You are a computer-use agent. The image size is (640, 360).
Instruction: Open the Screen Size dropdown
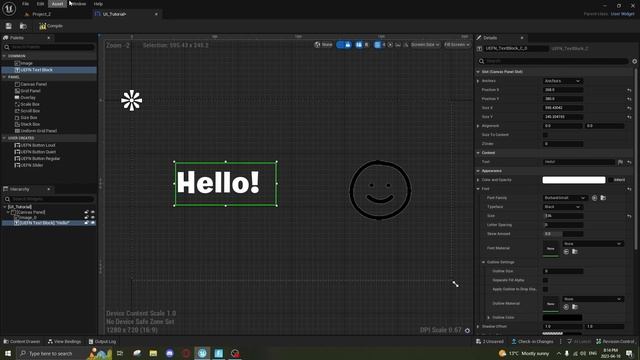pyautogui.click(x=425, y=44)
